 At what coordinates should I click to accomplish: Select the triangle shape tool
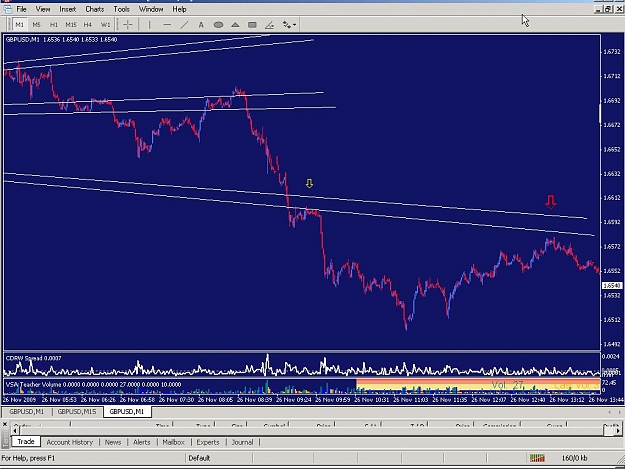click(x=235, y=25)
